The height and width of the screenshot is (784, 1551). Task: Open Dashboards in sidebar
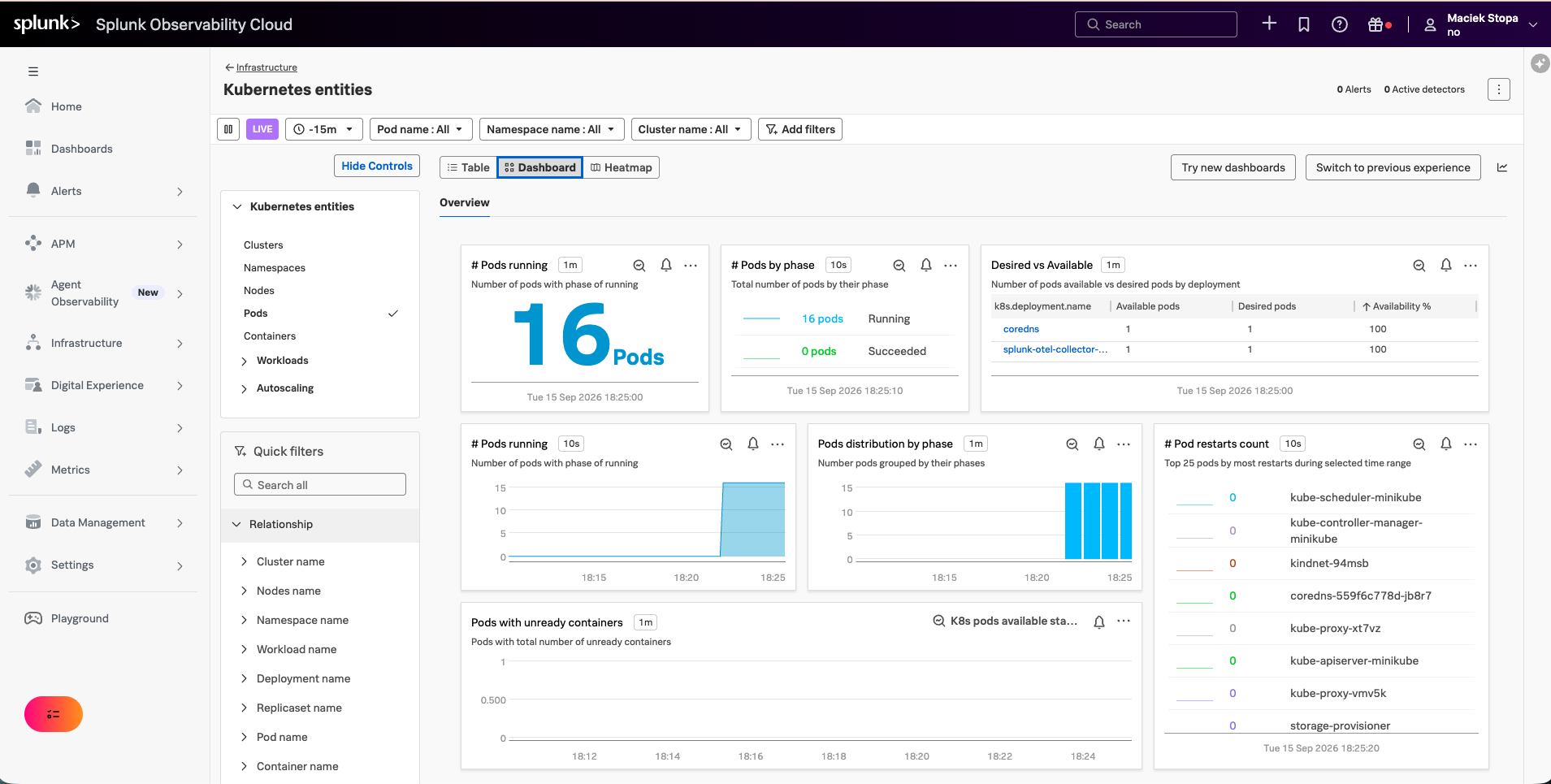(81, 149)
